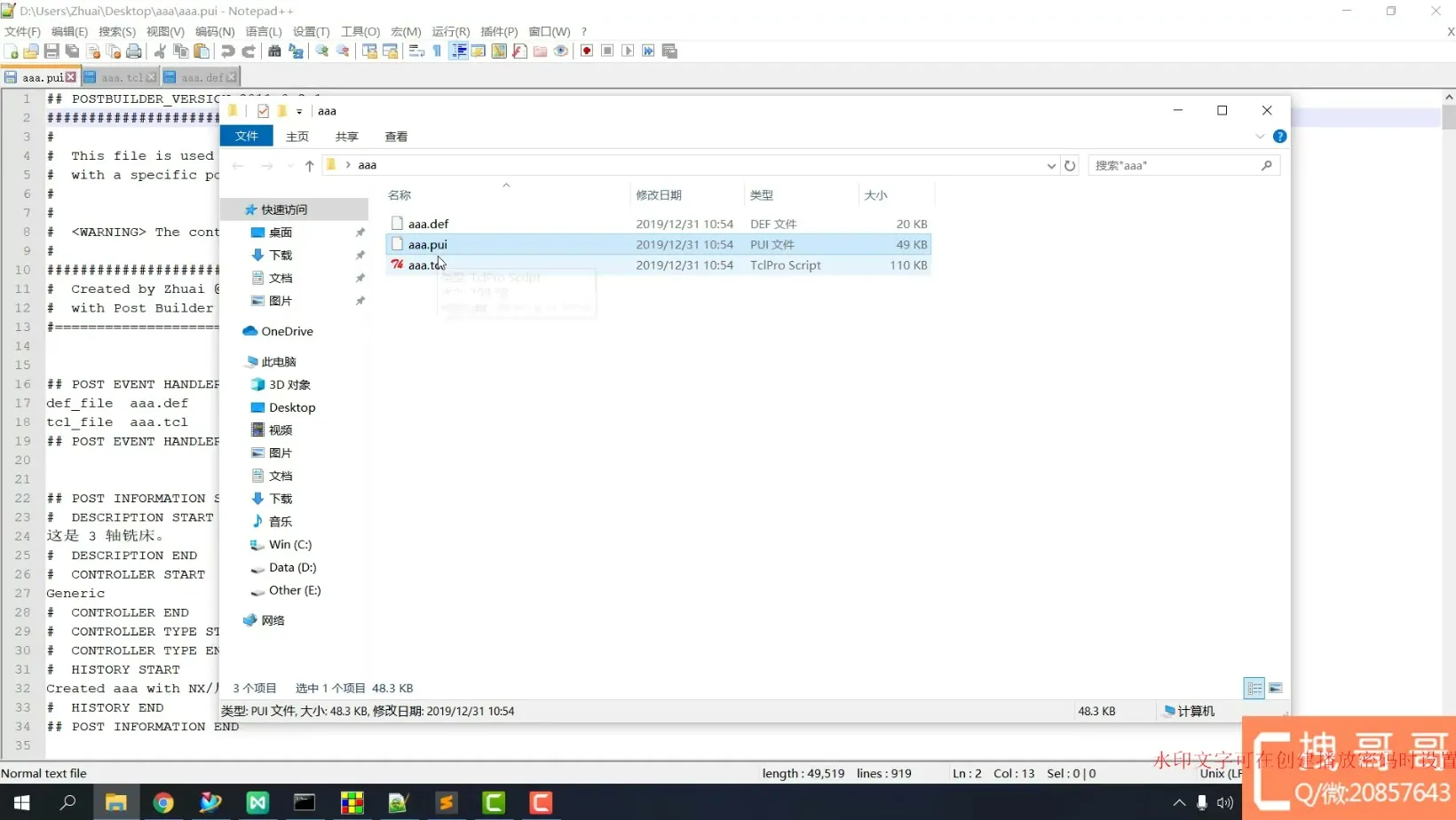The width and height of the screenshot is (1456, 820).
Task: Click the Explorer search box
Action: (1174, 166)
